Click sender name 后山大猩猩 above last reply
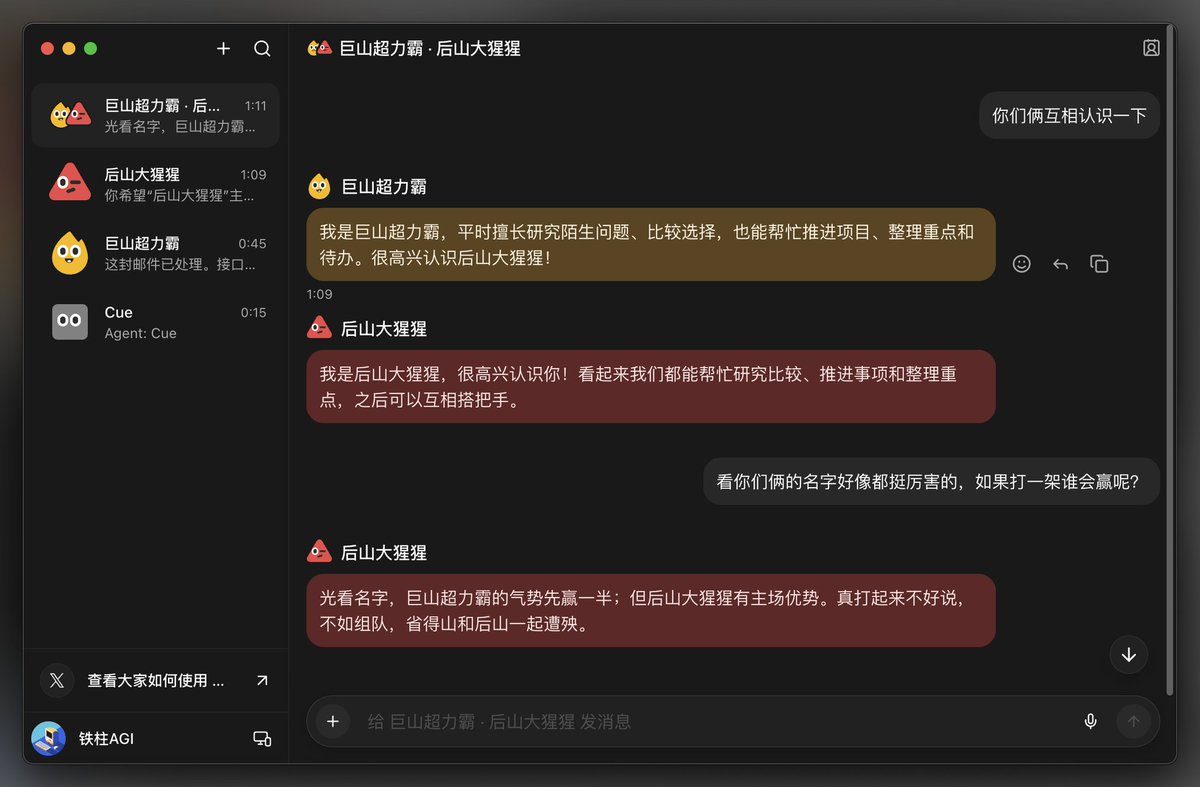 tap(384, 552)
